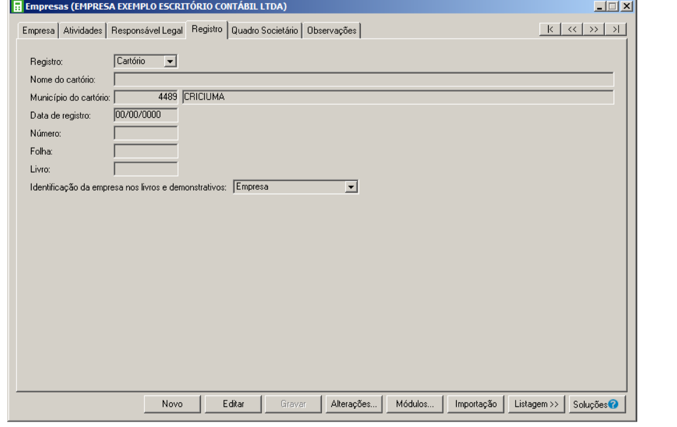Jump to last company record
This screenshot has width=677, height=427.
point(616,30)
